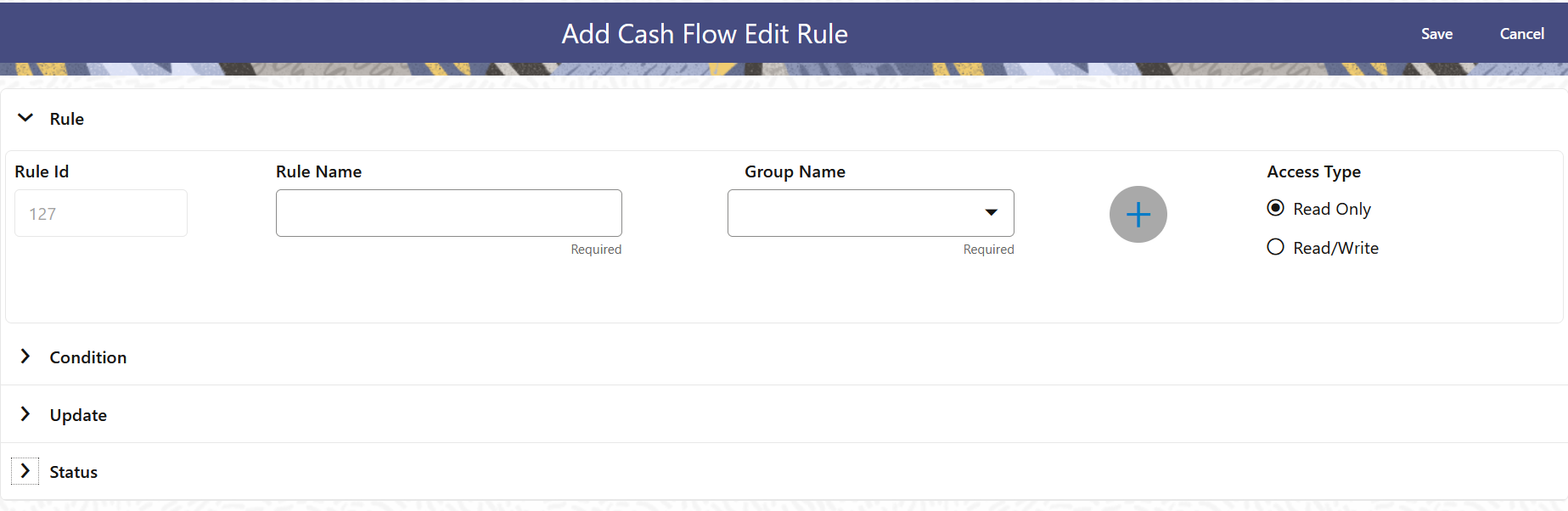
Task: Click the Required indicator under Rule Name
Action: [596, 249]
